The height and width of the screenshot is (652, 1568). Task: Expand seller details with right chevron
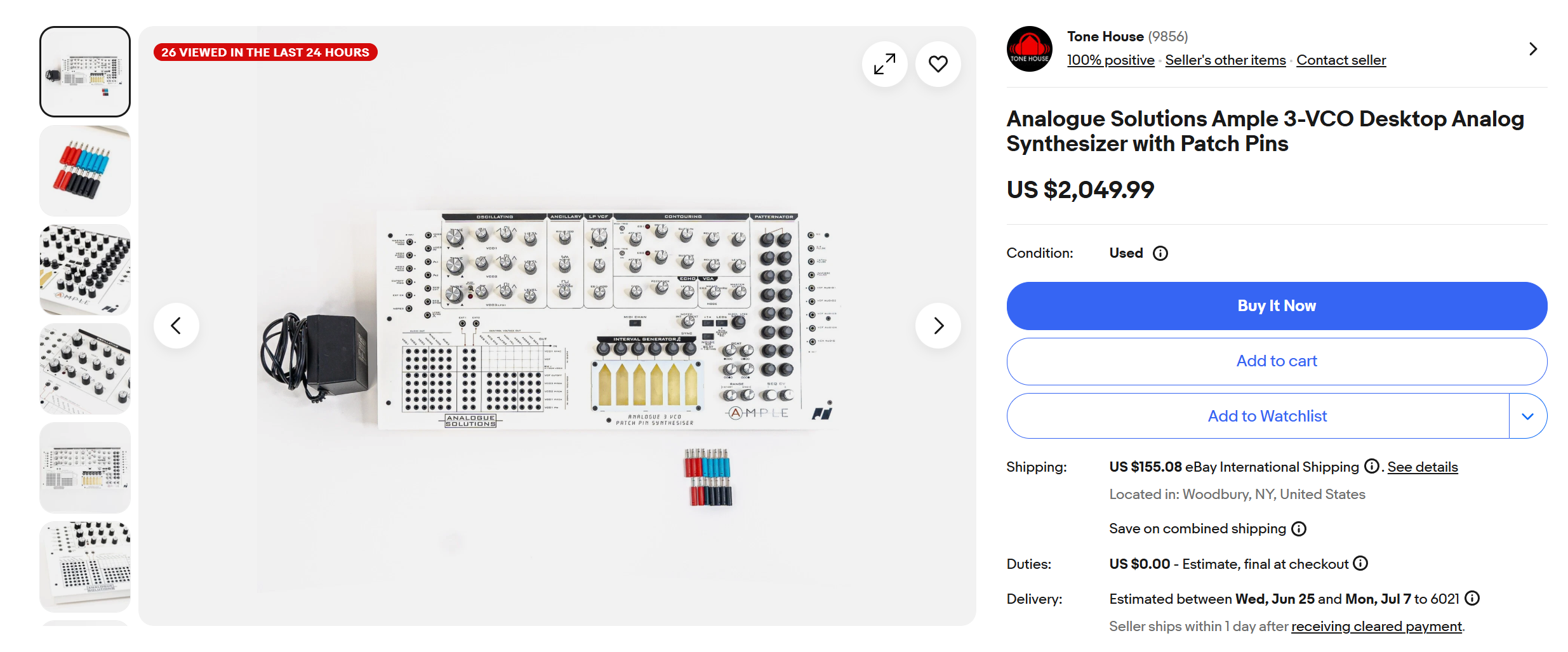point(1533,49)
